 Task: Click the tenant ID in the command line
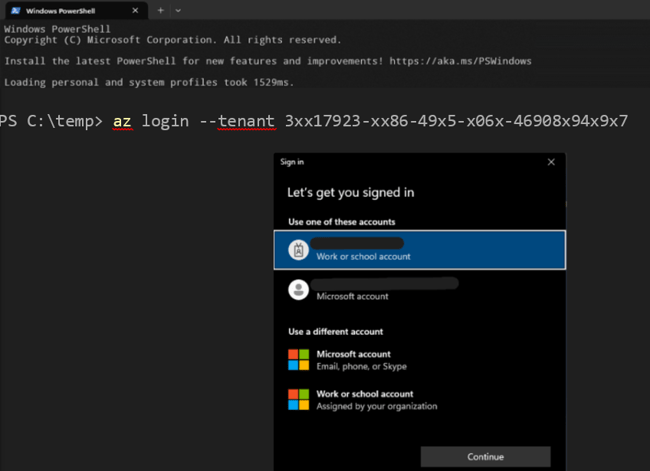click(456, 121)
